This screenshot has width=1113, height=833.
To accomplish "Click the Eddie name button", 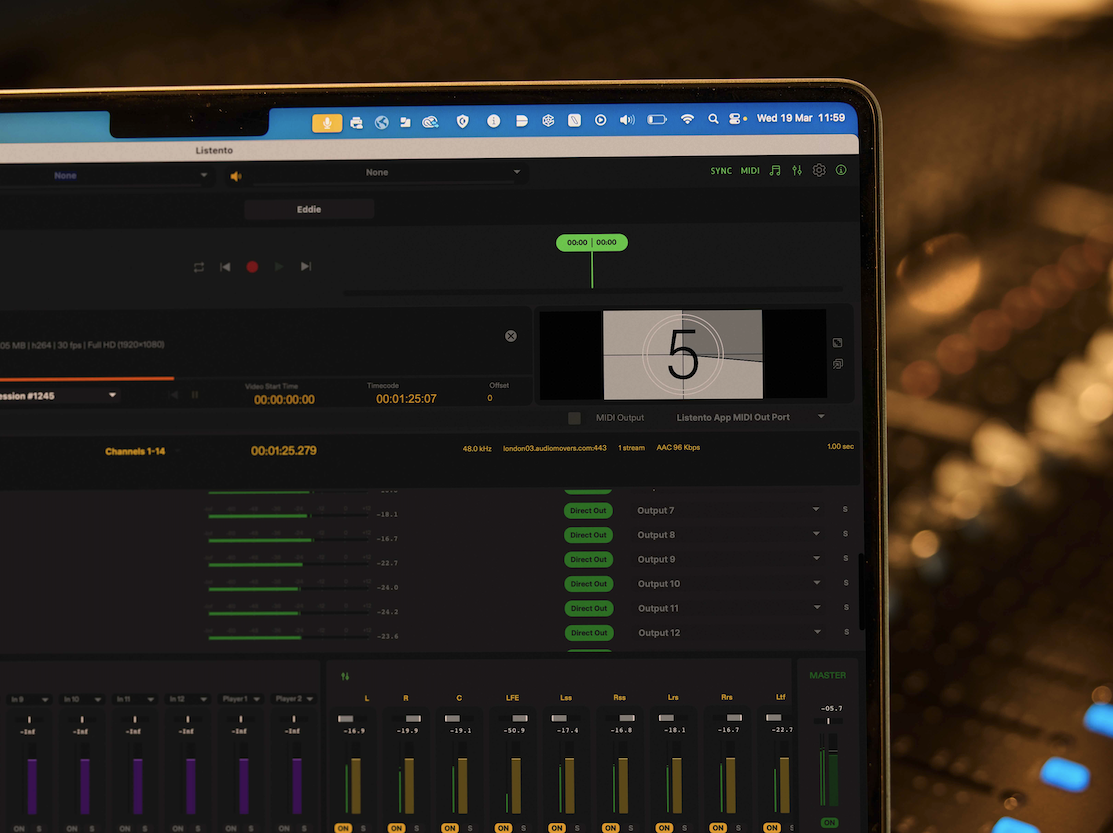I will click(308, 208).
